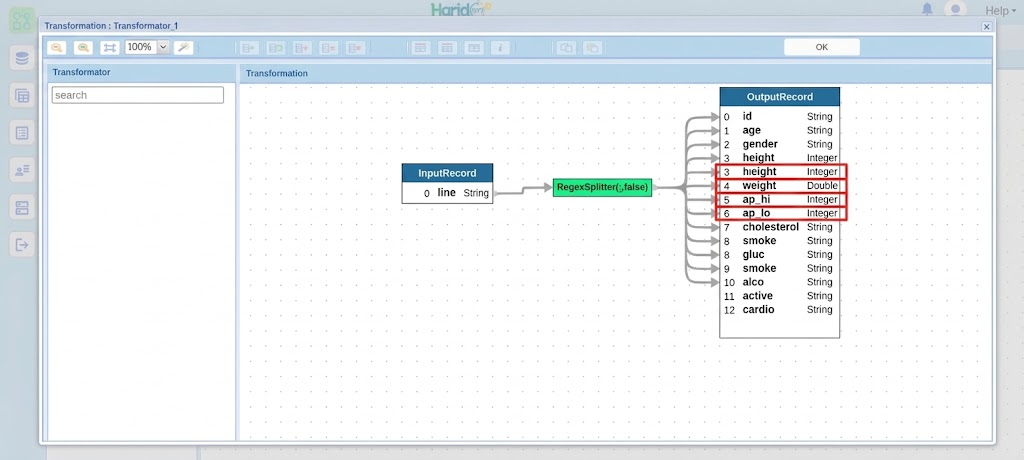The width and height of the screenshot is (1024, 460).
Task: Focus the Transformator search field
Action: coord(138,95)
